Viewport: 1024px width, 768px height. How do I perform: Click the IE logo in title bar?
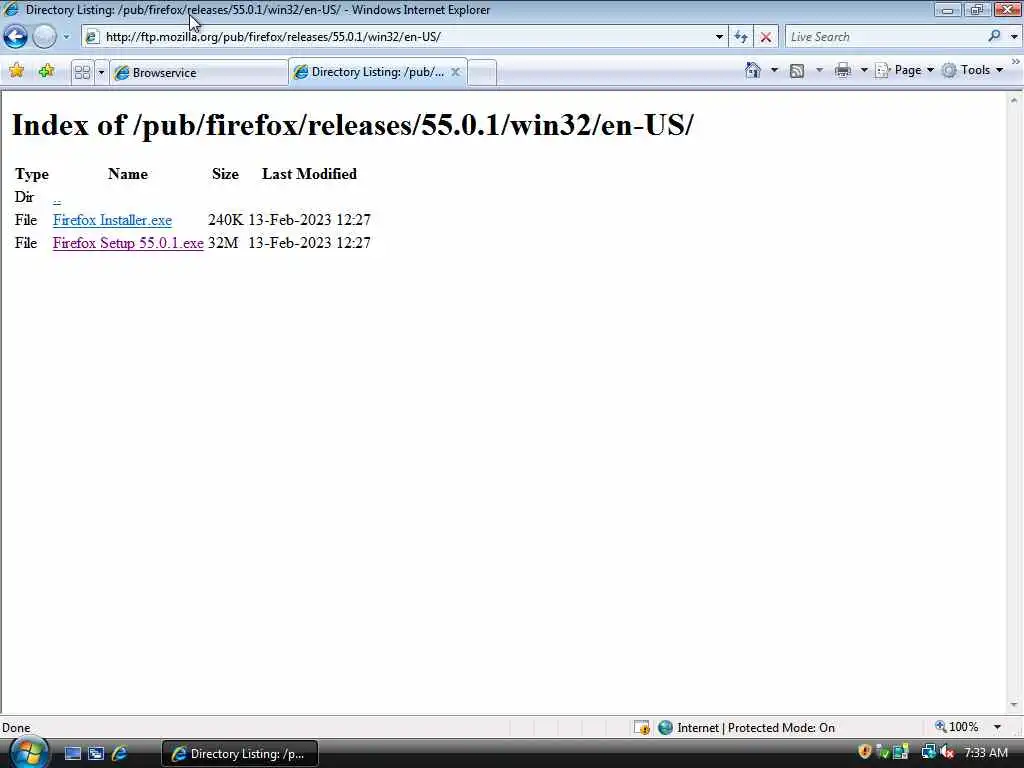[x=11, y=9]
